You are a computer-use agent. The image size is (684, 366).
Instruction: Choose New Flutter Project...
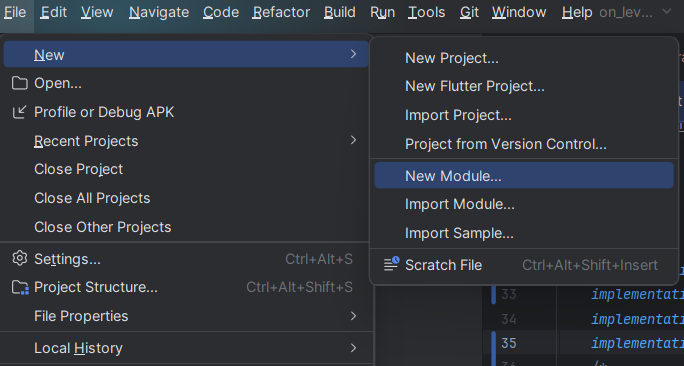[475, 86]
